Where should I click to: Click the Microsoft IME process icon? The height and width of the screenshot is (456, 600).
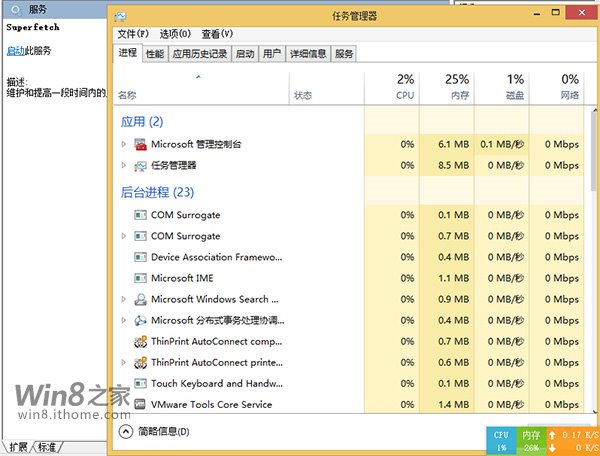pos(140,278)
